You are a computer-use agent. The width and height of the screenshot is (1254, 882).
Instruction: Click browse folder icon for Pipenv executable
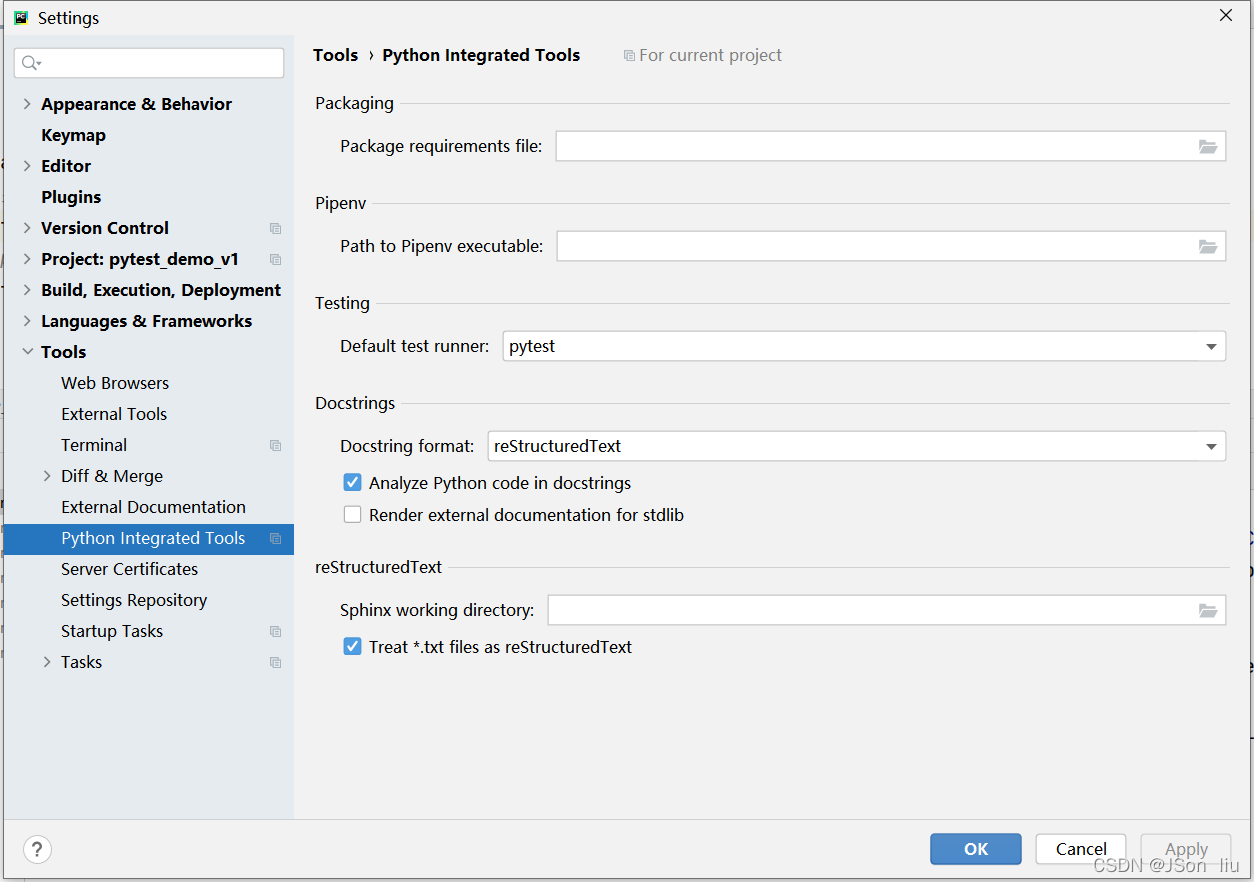tap(1208, 247)
